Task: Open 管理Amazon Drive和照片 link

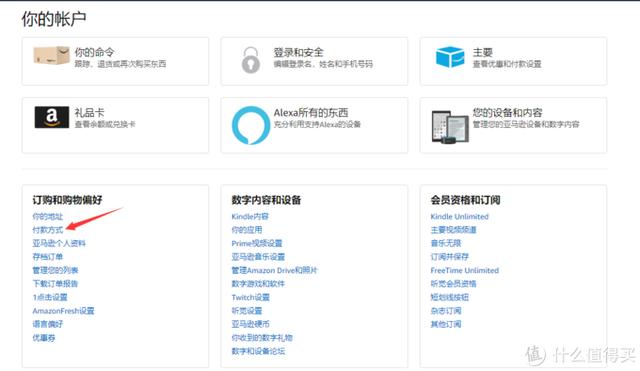Action: coord(274,270)
